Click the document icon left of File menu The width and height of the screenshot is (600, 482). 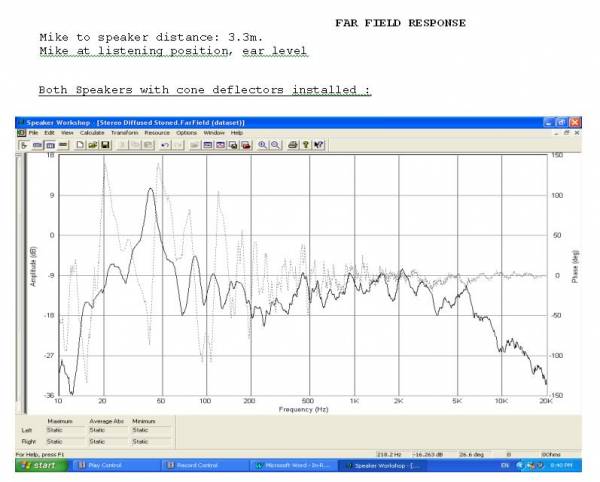pyautogui.click(x=21, y=133)
